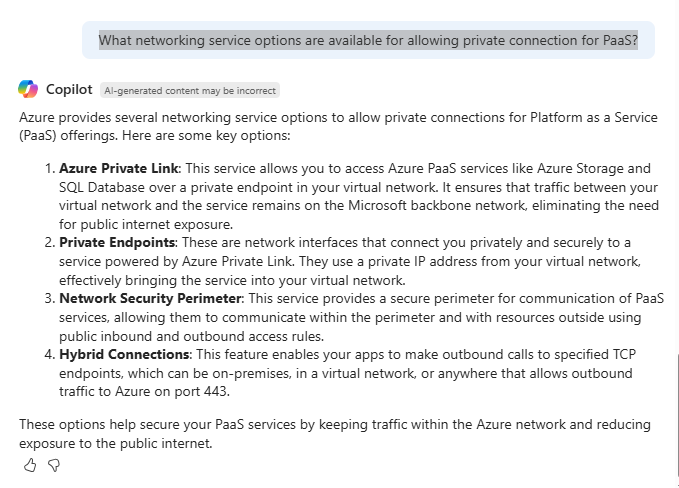The height and width of the screenshot is (488, 679).
Task: Select the highlighted user question bubble
Action: [368, 40]
